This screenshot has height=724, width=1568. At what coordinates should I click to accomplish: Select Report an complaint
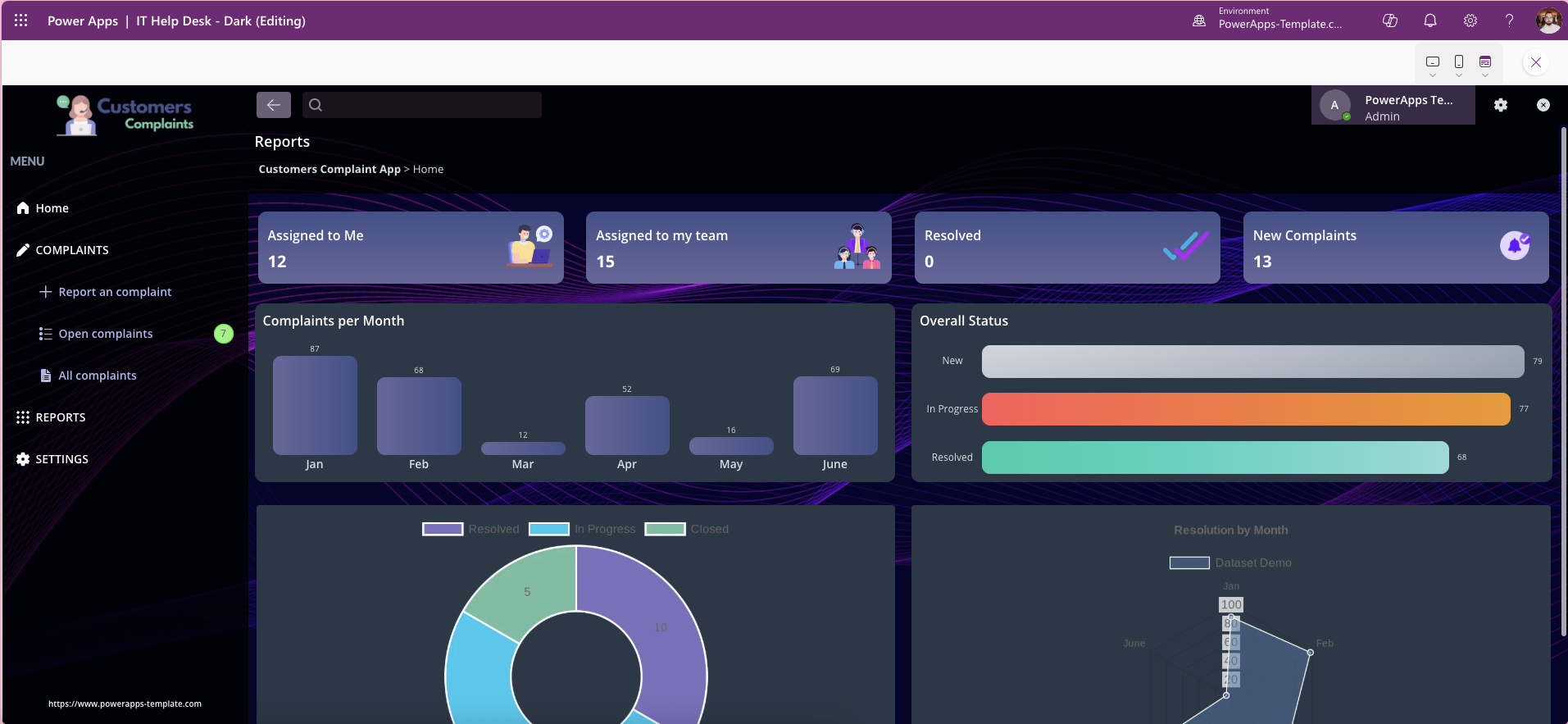(115, 292)
